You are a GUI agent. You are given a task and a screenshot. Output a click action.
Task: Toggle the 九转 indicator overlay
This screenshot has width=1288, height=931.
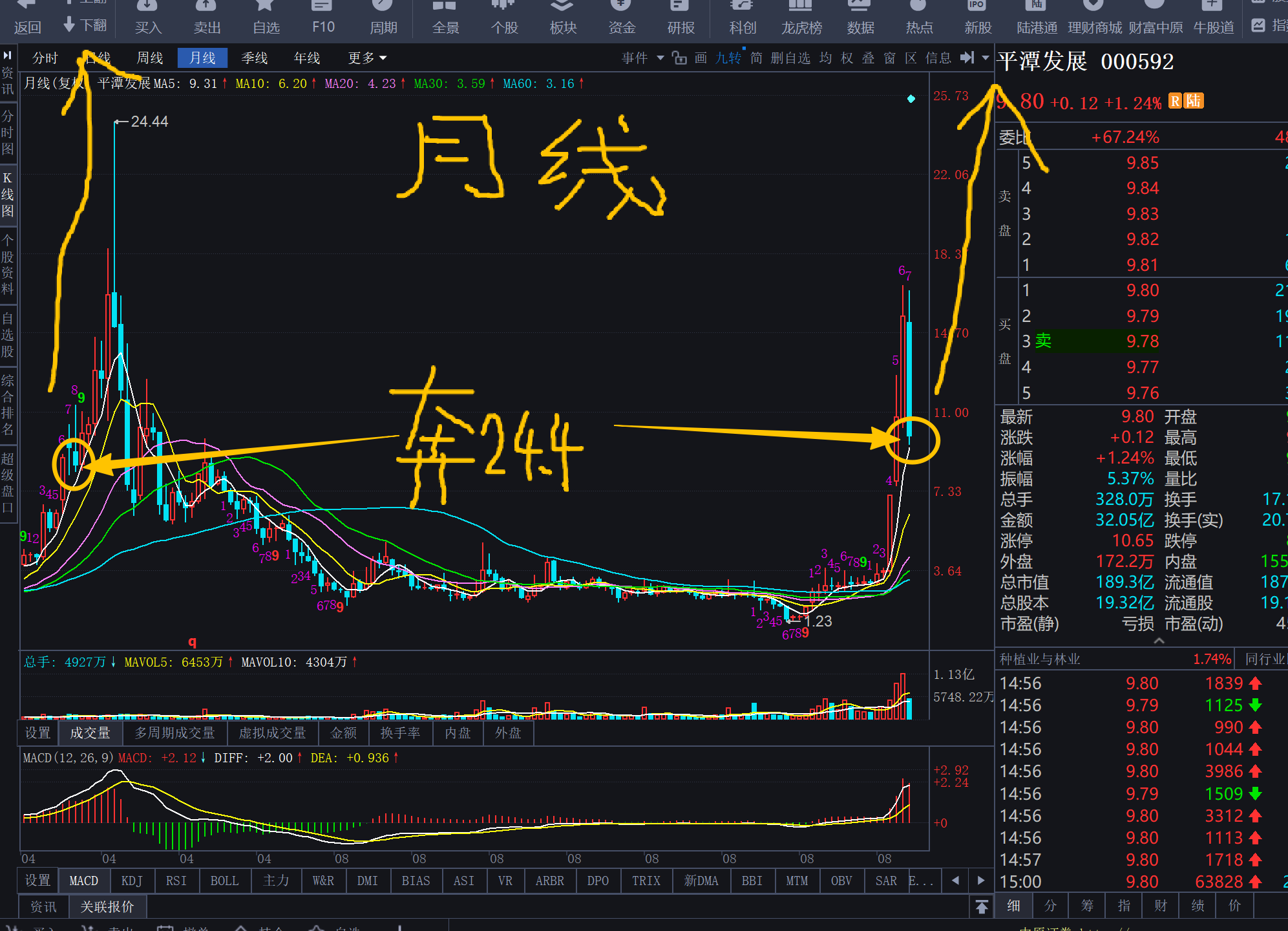[x=728, y=58]
